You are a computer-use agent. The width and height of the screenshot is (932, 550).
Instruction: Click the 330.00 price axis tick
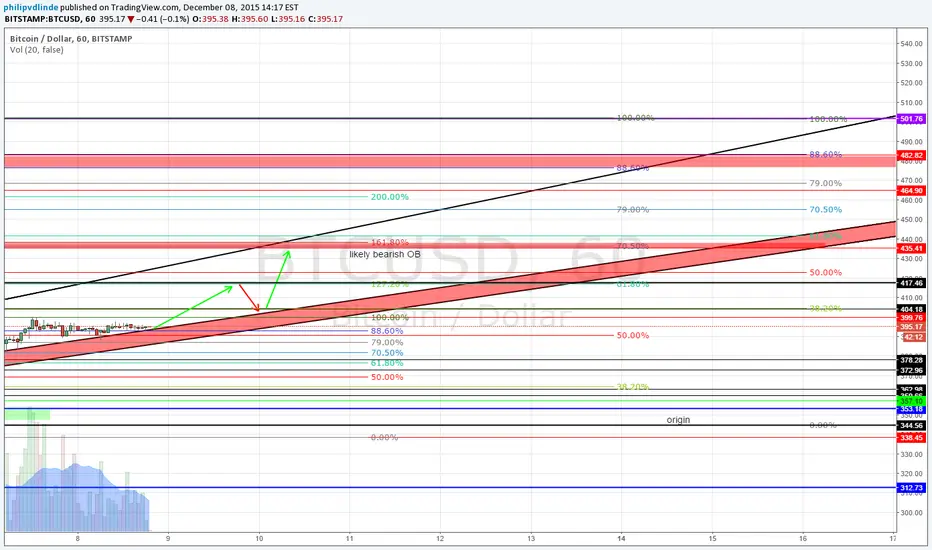point(911,454)
